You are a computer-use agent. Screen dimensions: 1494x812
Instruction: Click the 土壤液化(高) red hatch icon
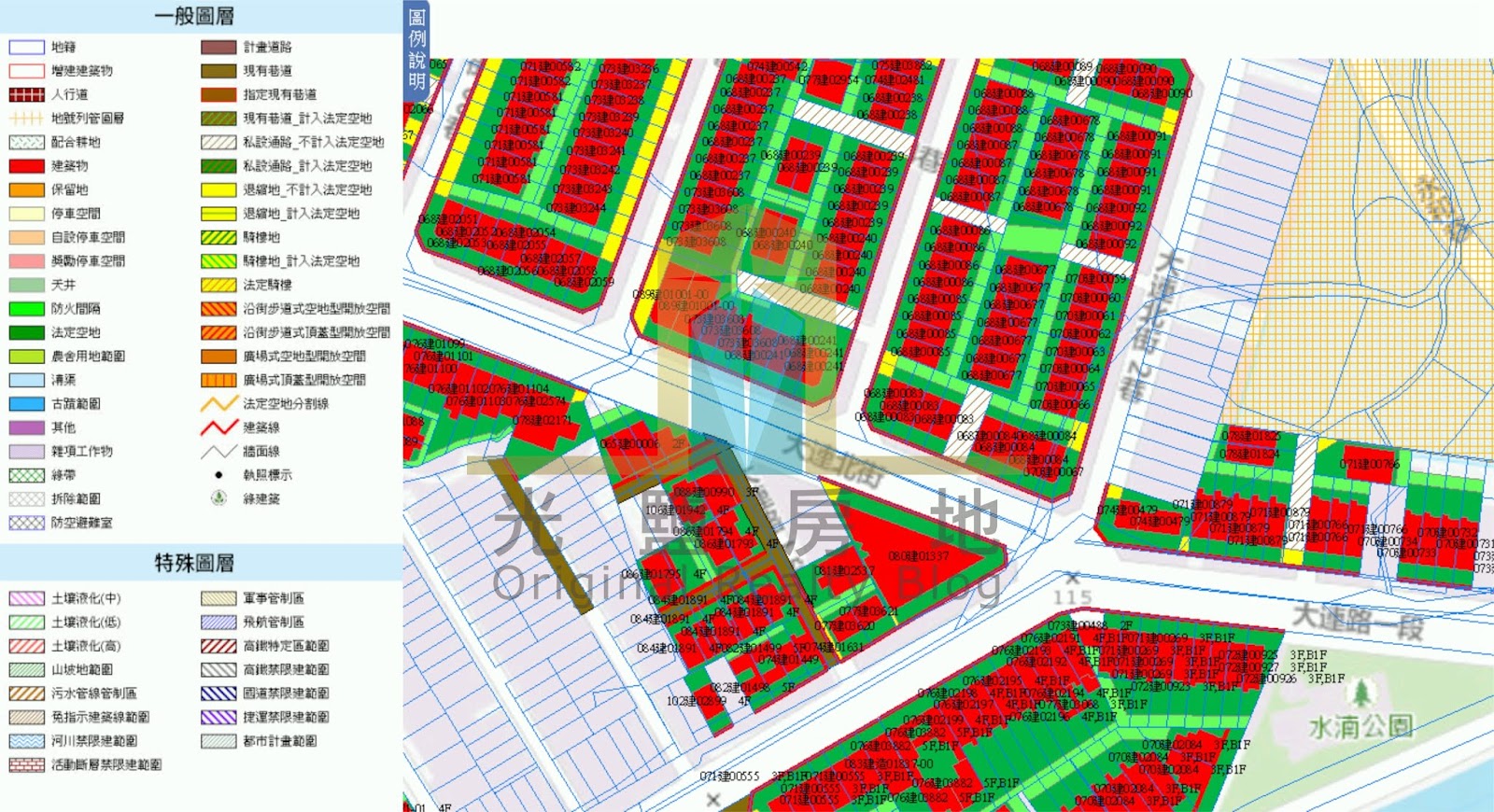26,646
